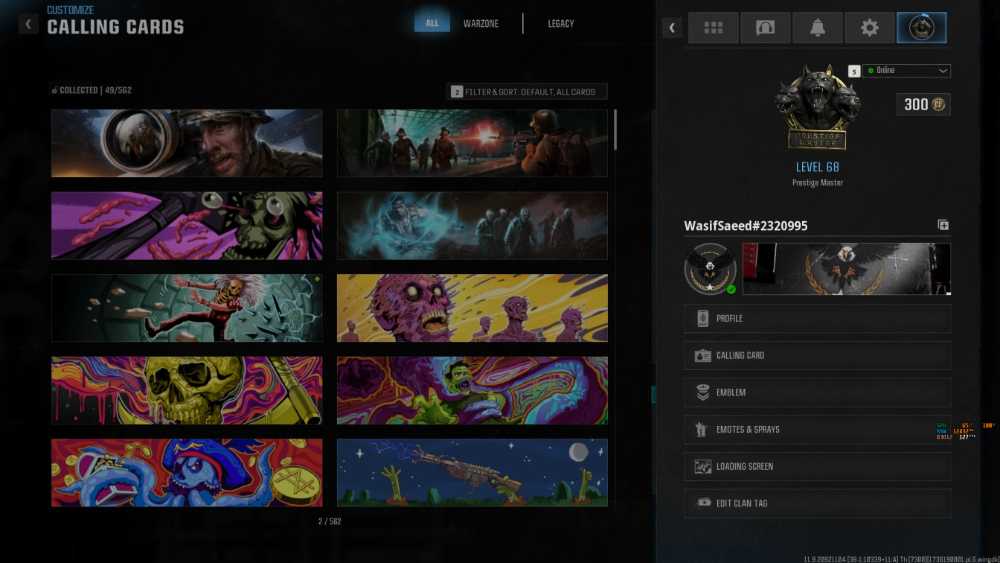Click the back arrow beside Calling Cards

click(x=28, y=24)
